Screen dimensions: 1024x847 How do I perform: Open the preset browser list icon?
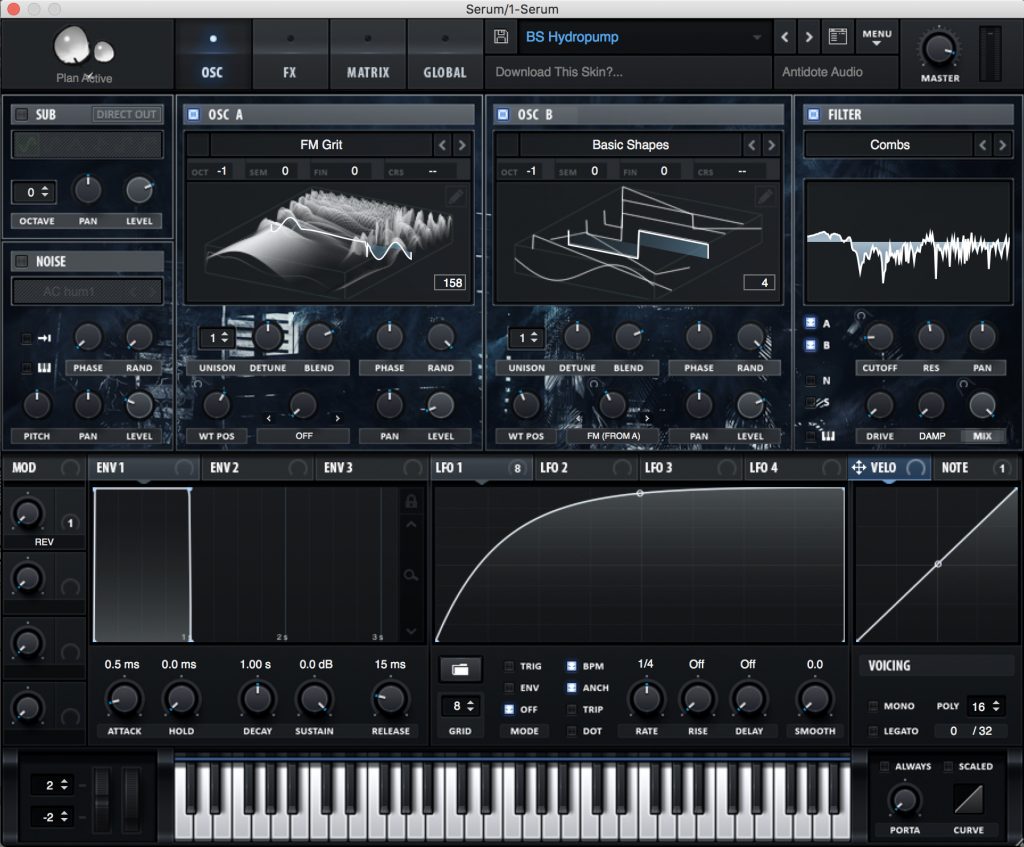[x=837, y=37]
